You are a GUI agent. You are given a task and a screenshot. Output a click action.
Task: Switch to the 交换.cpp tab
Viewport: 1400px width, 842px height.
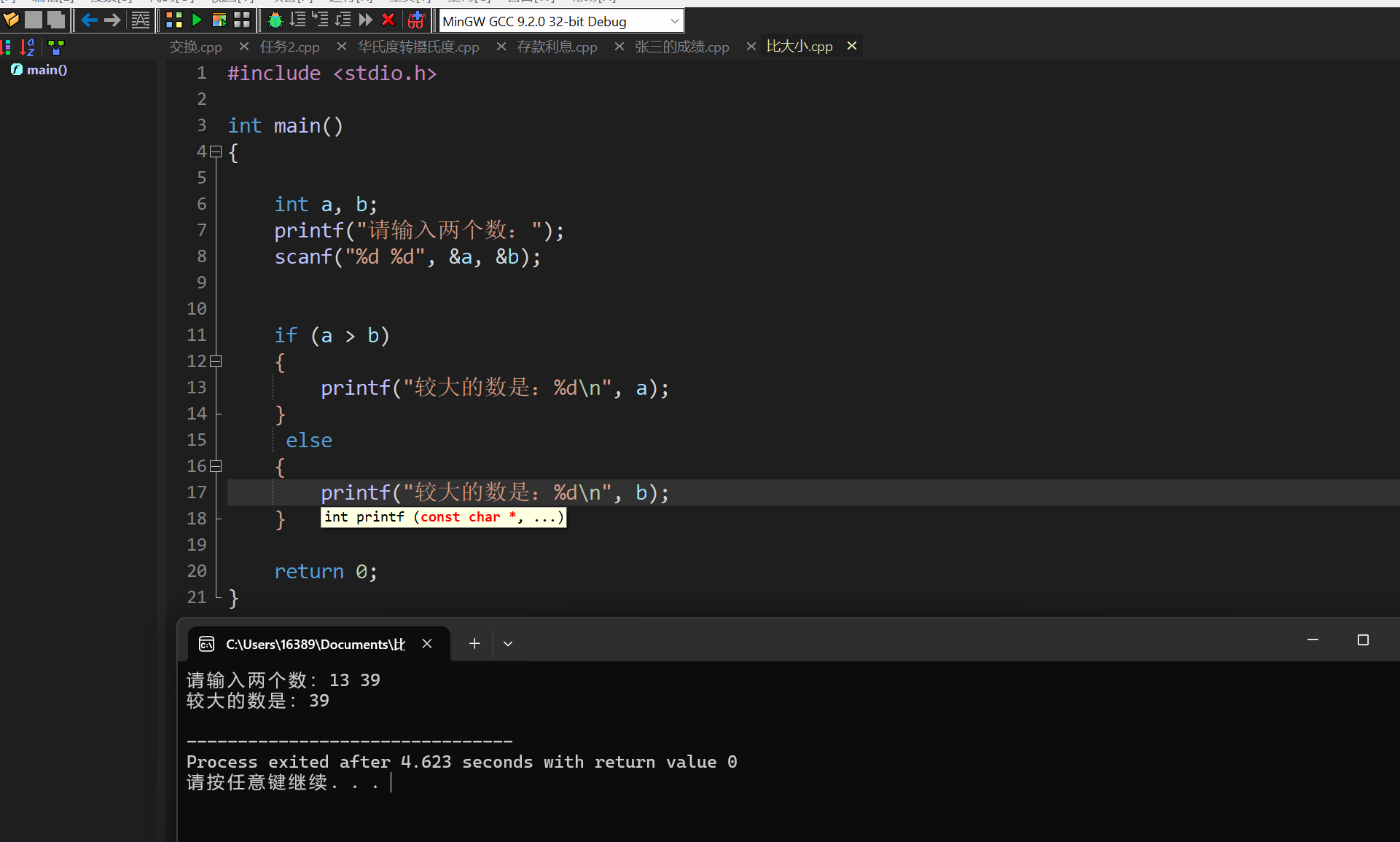pos(195,47)
